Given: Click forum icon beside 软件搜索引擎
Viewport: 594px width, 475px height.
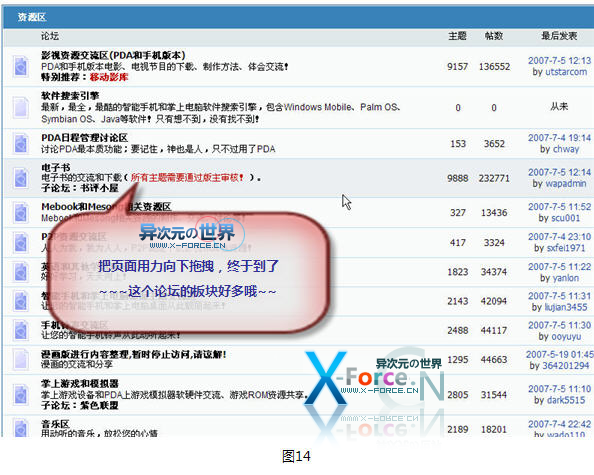Looking at the screenshot, I should click(x=21, y=108).
